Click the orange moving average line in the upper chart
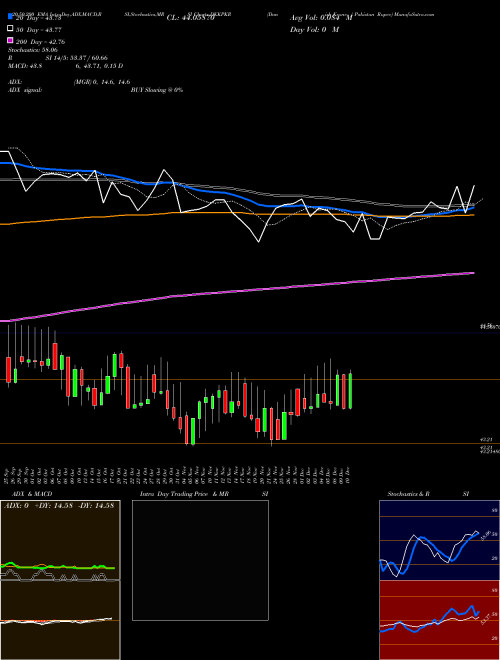 237,214
